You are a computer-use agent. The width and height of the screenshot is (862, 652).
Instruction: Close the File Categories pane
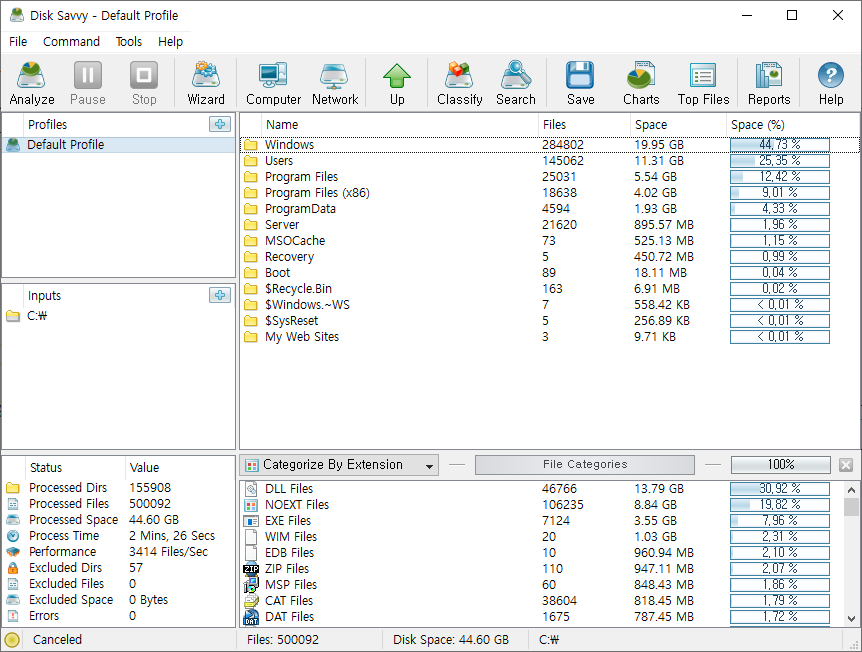846,465
